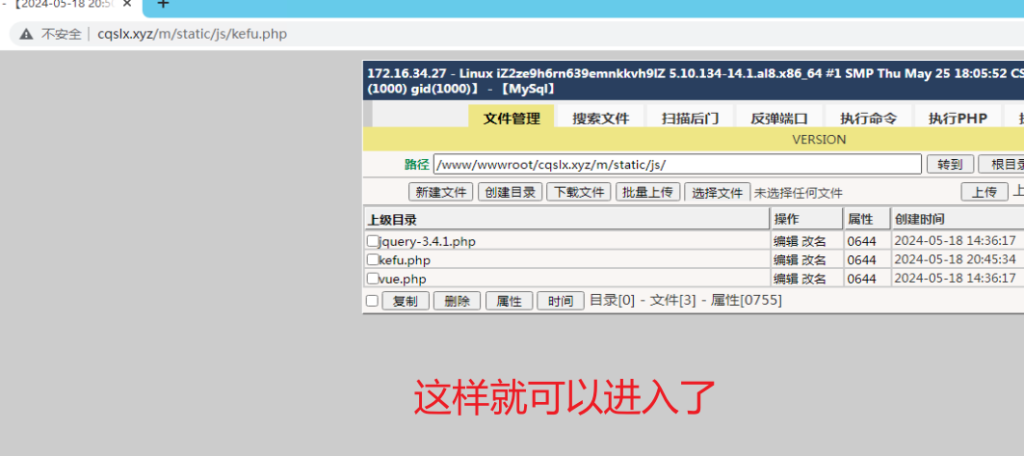1024x456 pixels.
Task: Select the kefu.php file checkbox
Action: click(x=373, y=260)
